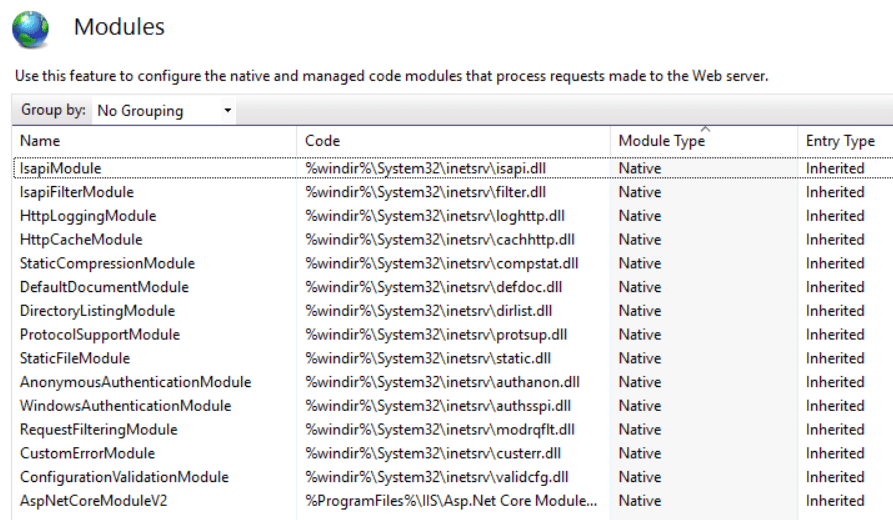
Task: Select the IsapiFilterModule entry
Action: pyautogui.click(x=76, y=192)
